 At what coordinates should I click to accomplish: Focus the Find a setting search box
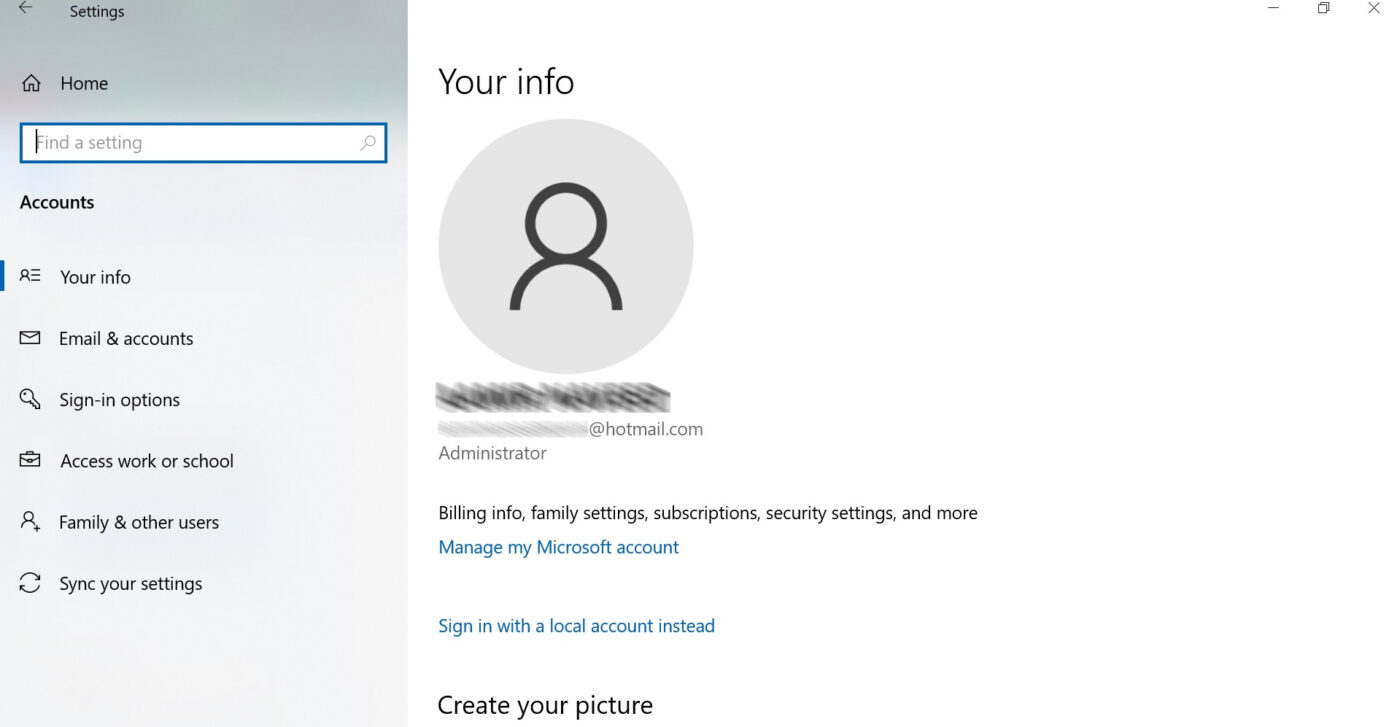[203, 143]
